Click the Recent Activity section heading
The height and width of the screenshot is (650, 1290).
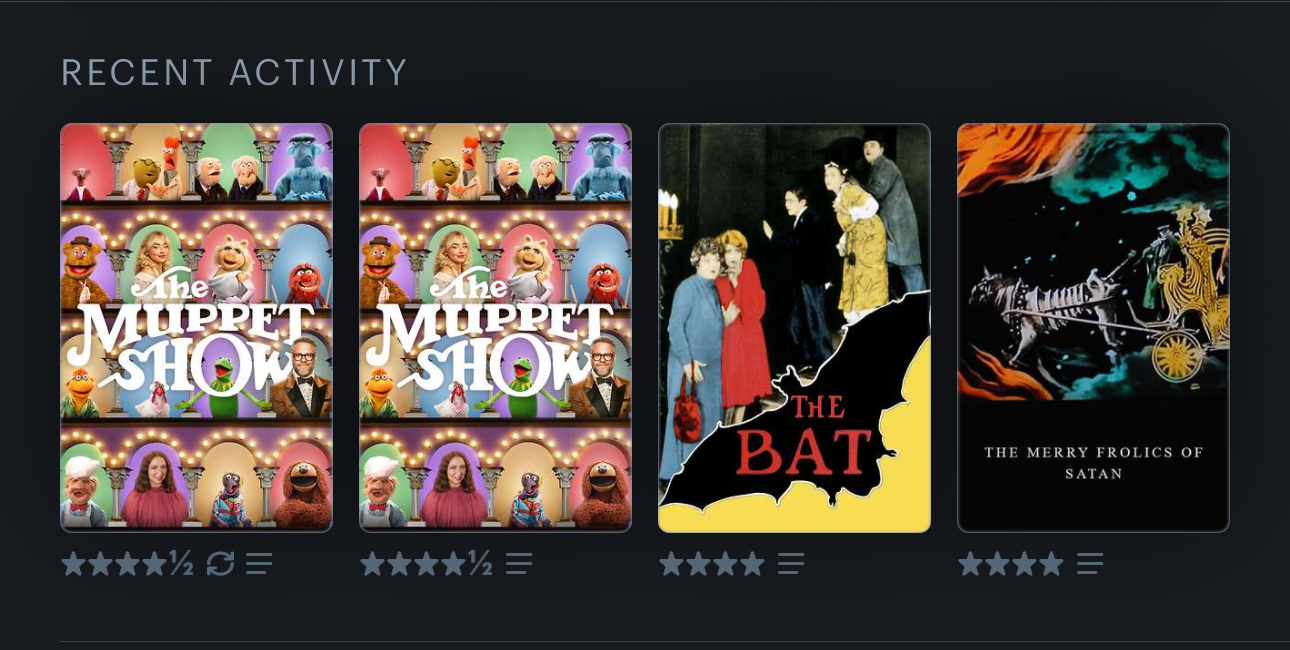pos(235,73)
